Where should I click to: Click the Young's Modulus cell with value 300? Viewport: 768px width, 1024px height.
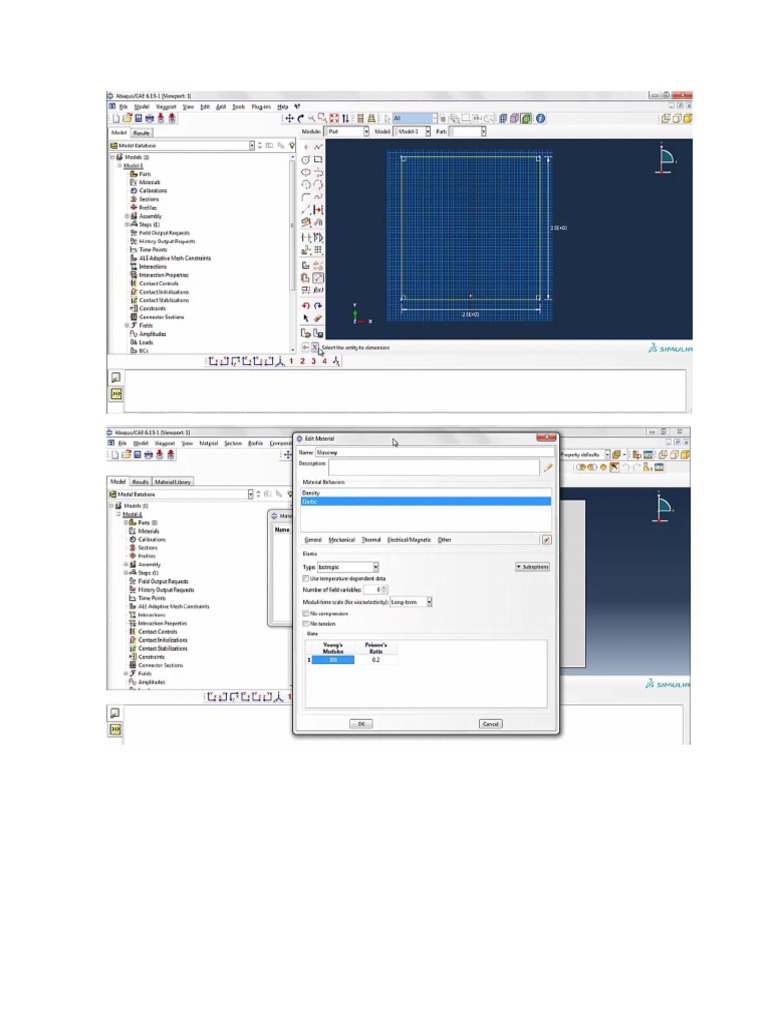click(x=333, y=660)
